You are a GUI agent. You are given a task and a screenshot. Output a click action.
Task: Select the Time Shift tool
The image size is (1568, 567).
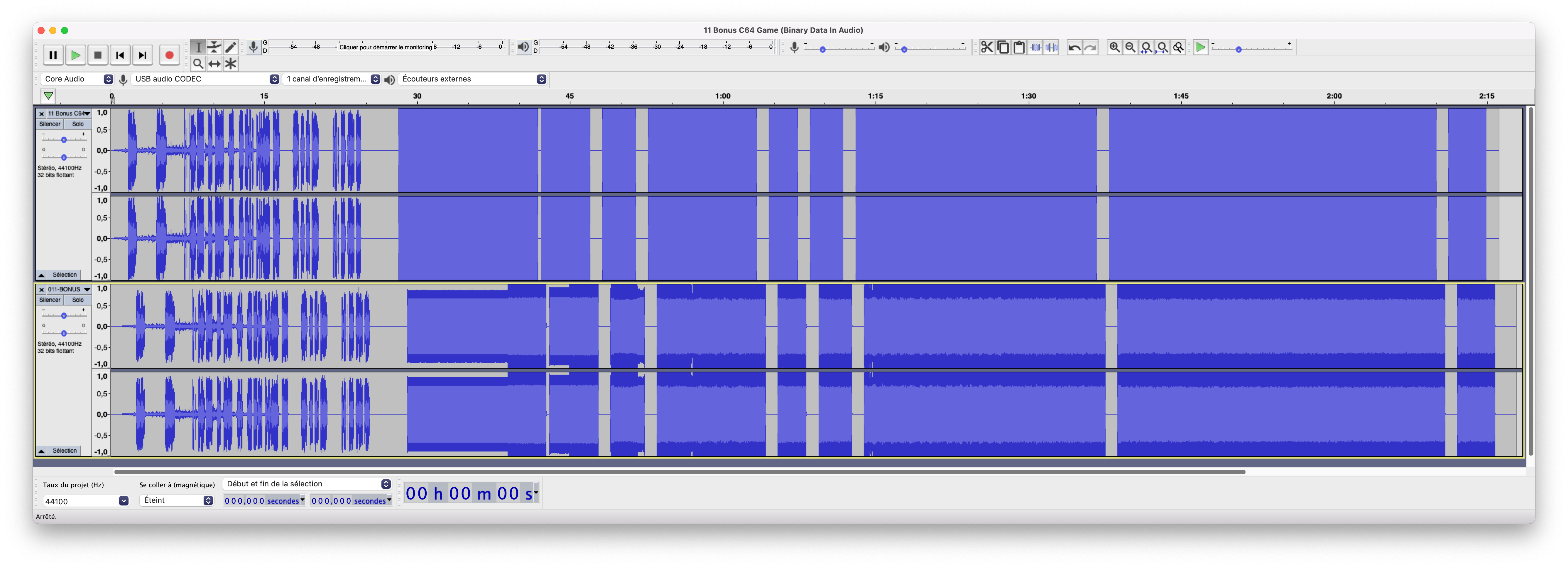click(214, 63)
